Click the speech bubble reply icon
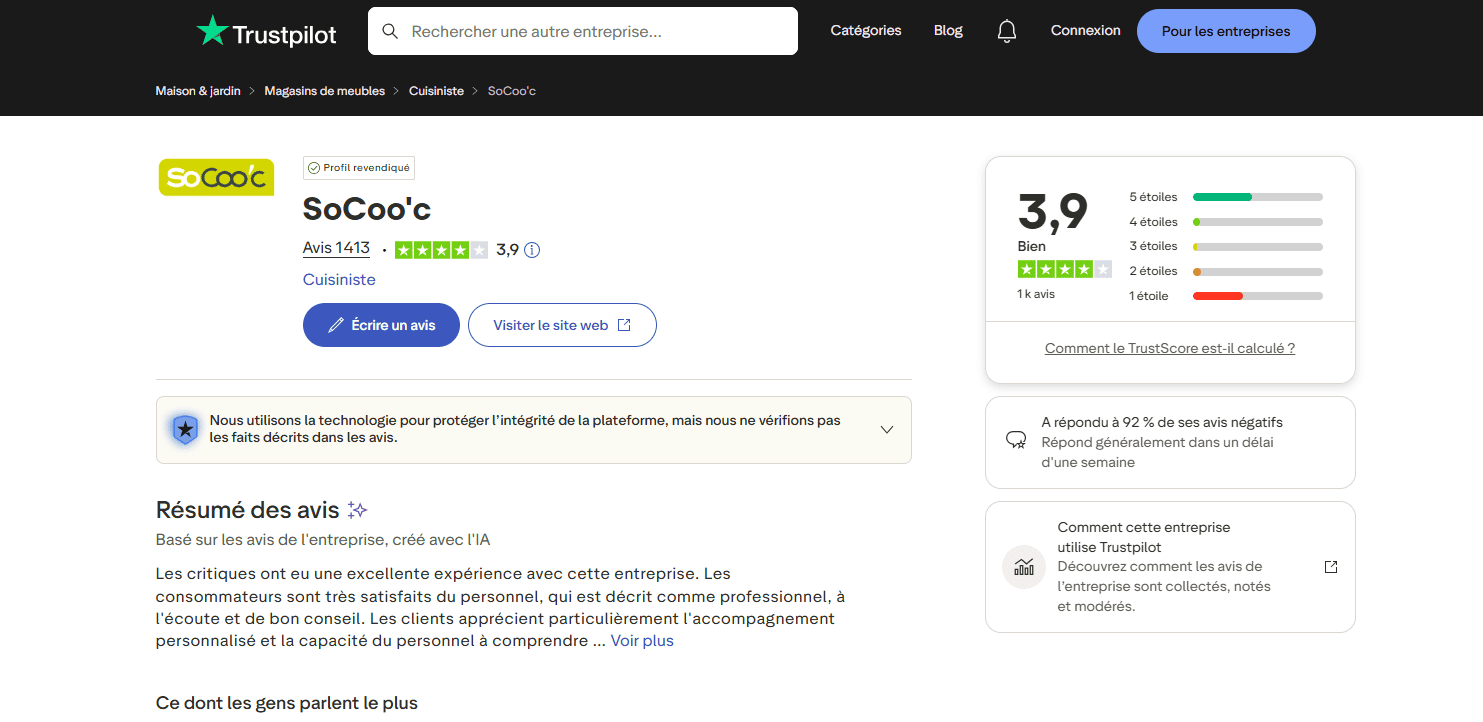Image resolution: width=1483 pixels, height=722 pixels. click(1016, 440)
